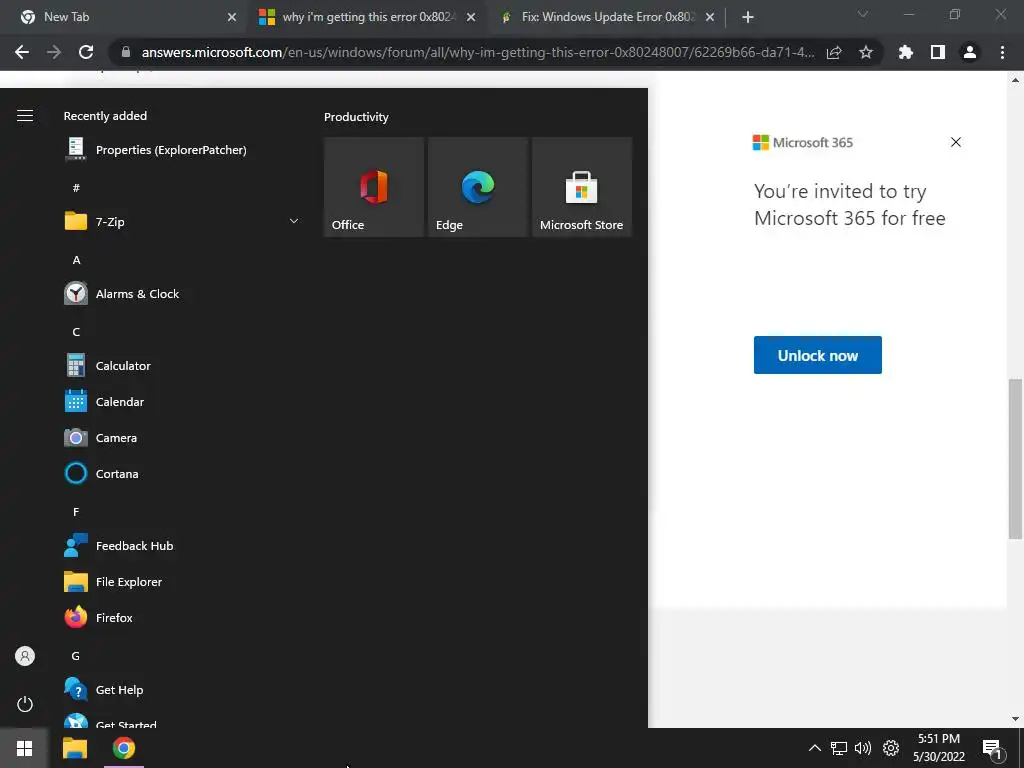Open the Chrome tab search dropdown
Image resolution: width=1024 pixels, height=768 pixels.
click(863, 14)
